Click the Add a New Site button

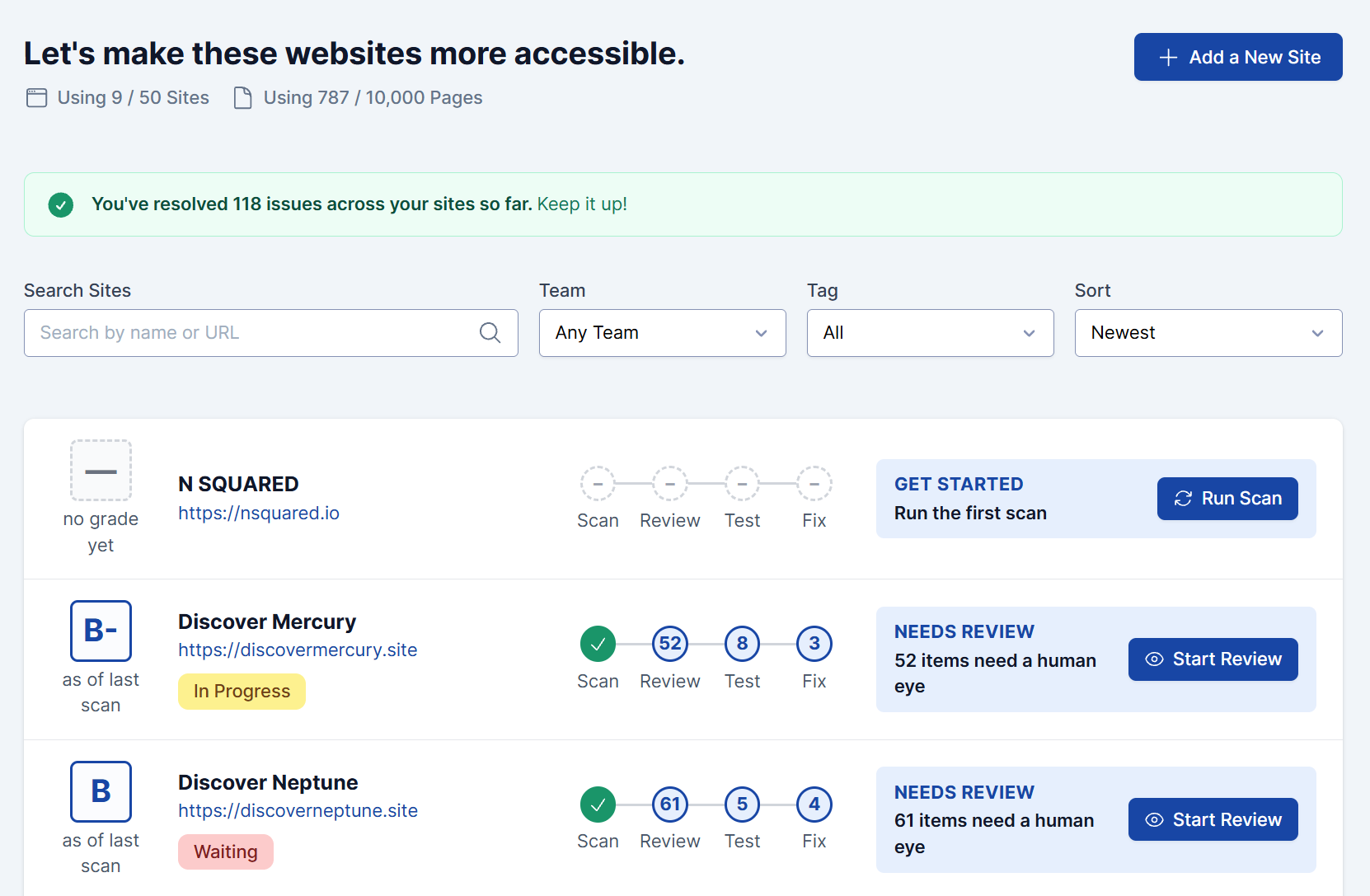click(1238, 57)
